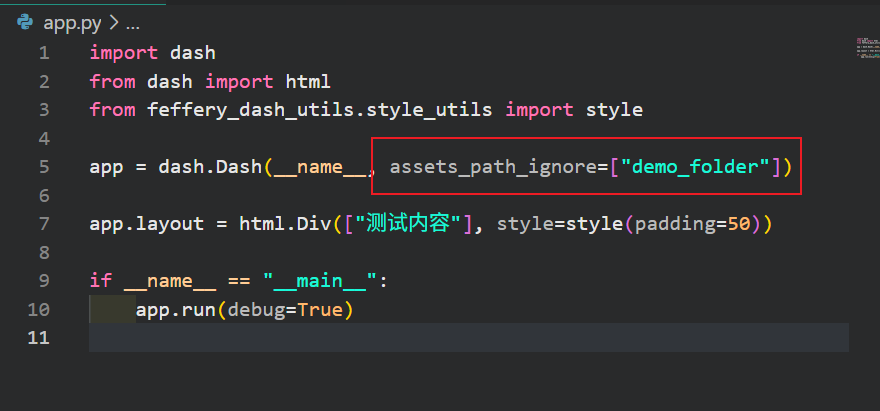Click line number 1 in gutter
Viewport: 880px width, 411px height.
(x=44, y=53)
